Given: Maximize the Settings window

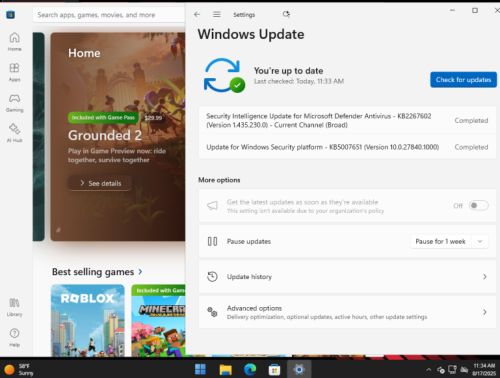Looking at the screenshot, I should (x=475, y=11).
